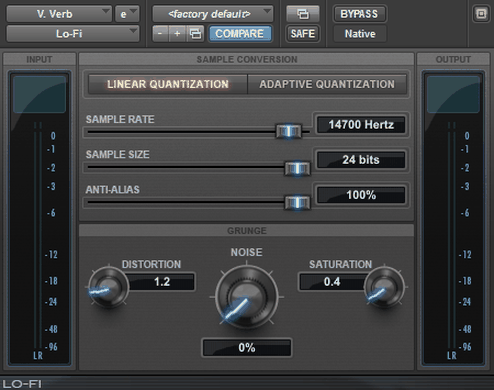Image resolution: width=494 pixels, height=390 pixels.
Task: Click the SAMPLE RATE label
Action: [120, 119]
